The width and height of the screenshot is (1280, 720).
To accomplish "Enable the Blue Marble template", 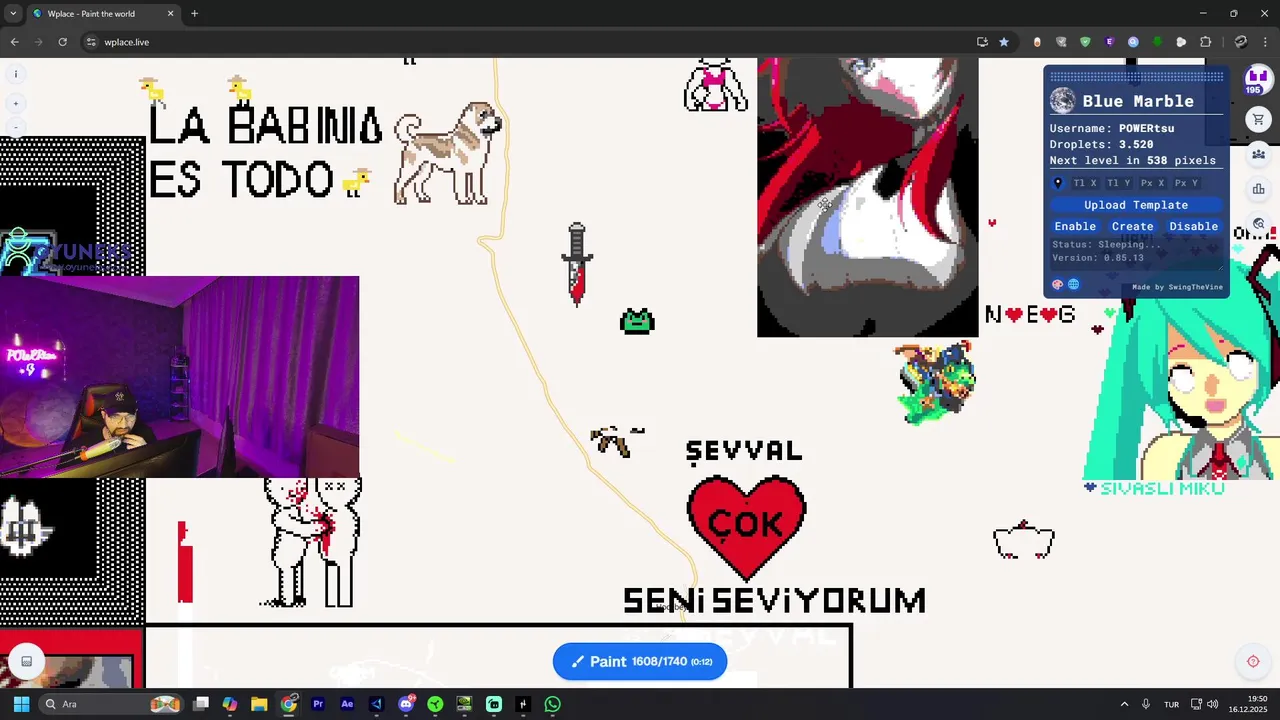I will pyautogui.click(x=1075, y=226).
